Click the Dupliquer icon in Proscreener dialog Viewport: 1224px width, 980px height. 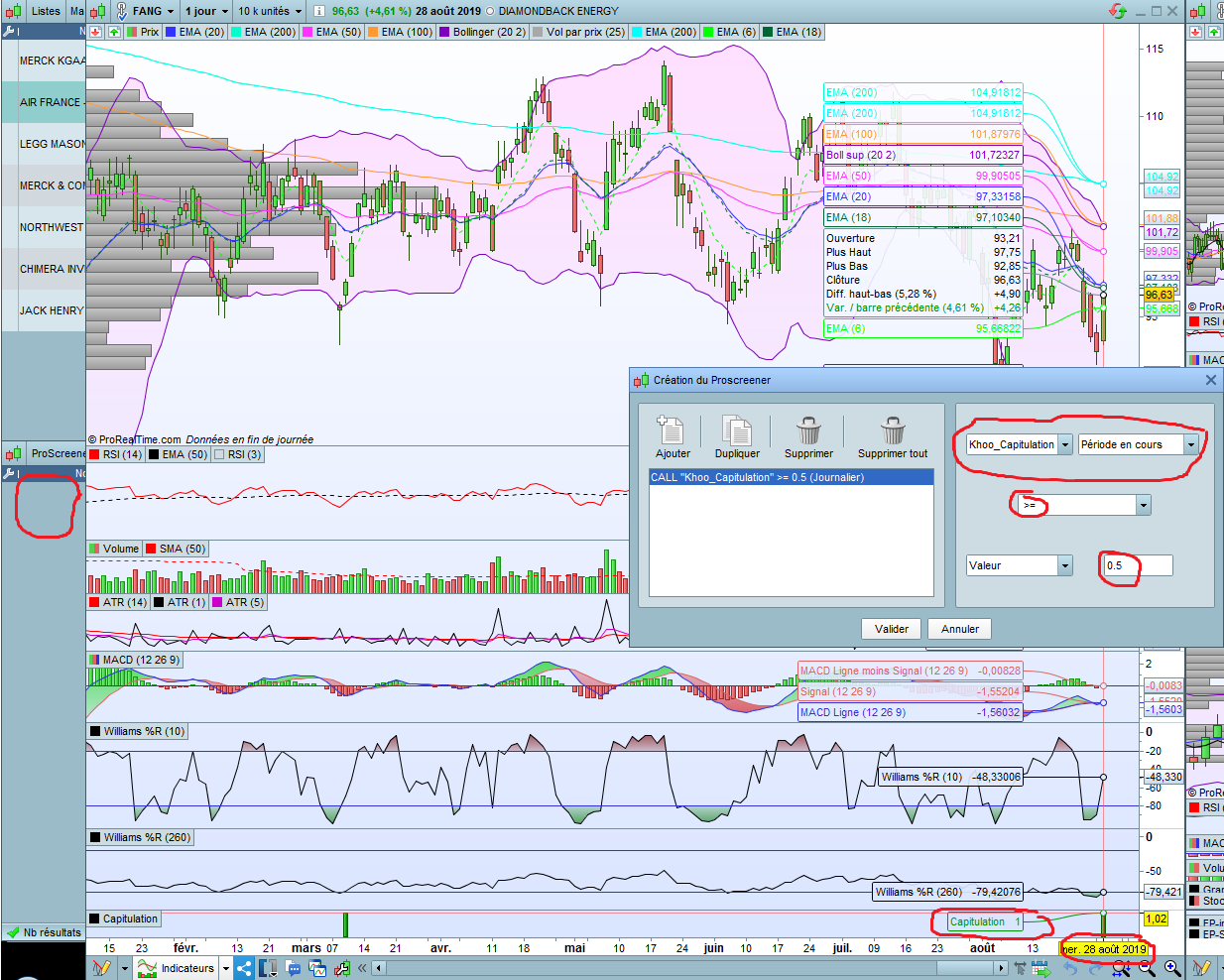pyautogui.click(x=737, y=430)
